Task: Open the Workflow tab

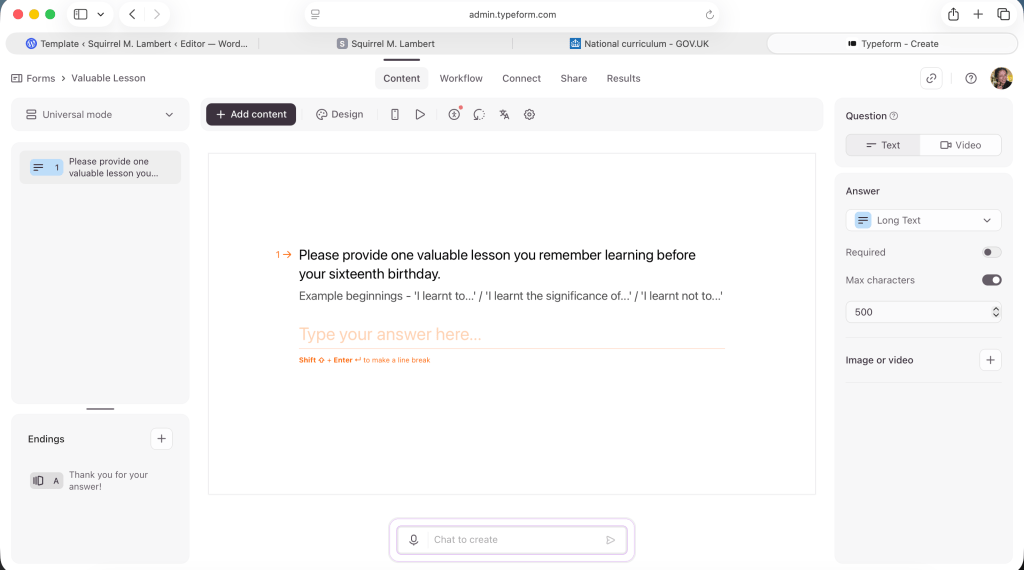Action: coord(461,78)
